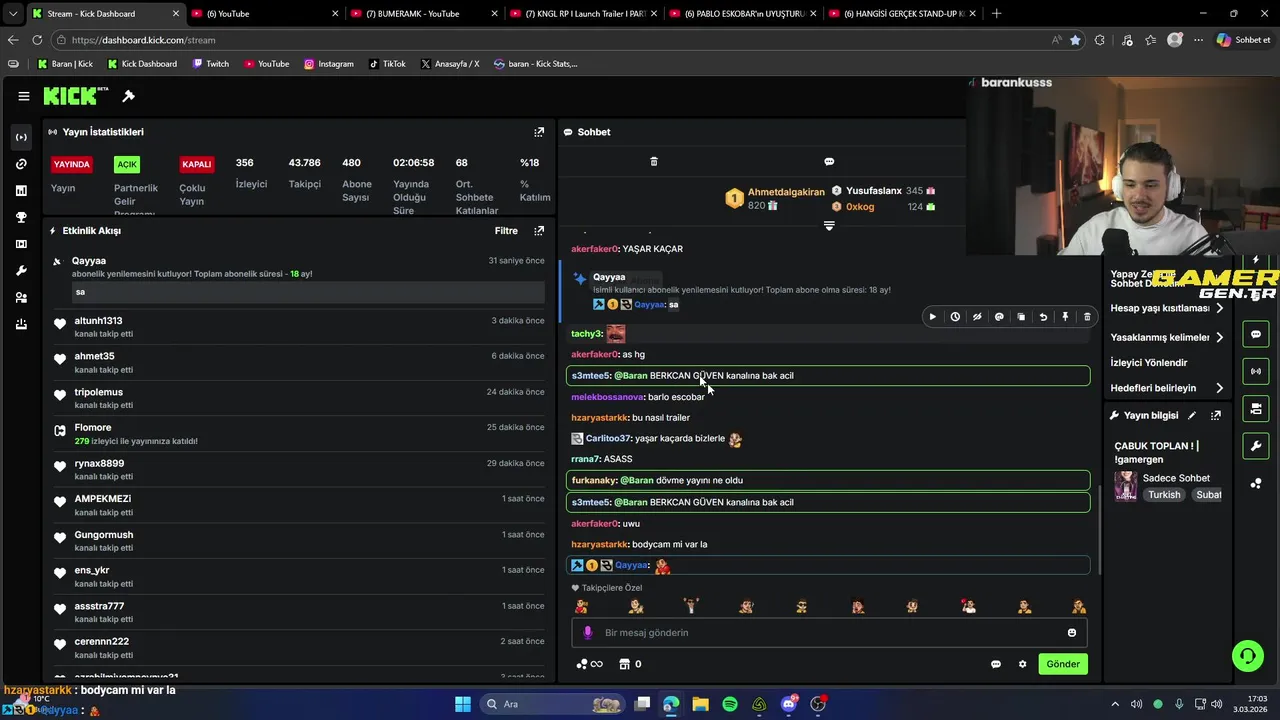Expand Yasaklanmış kelimeler option
The height and width of the screenshot is (720, 1280).
pyautogui.click(x=1167, y=338)
